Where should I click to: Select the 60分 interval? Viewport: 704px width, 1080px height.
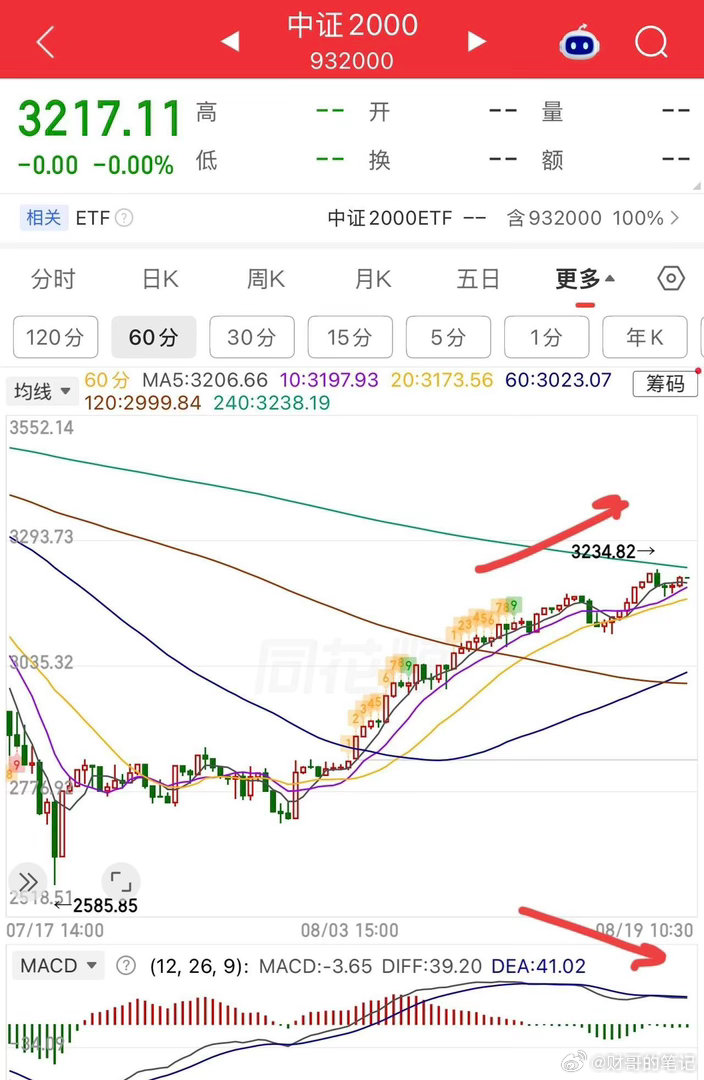pyautogui.click(x=154, y=338)
